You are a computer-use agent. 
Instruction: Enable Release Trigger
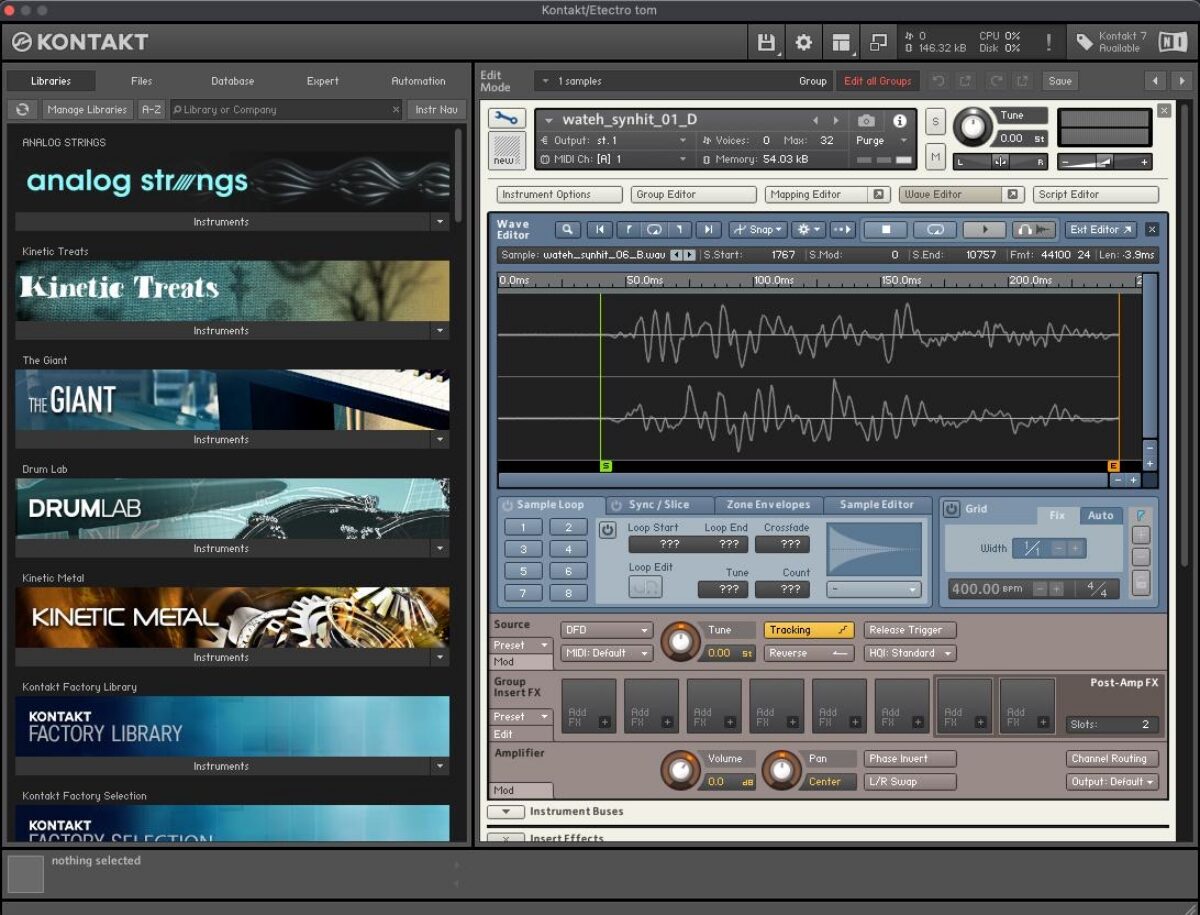click(910, 630)
